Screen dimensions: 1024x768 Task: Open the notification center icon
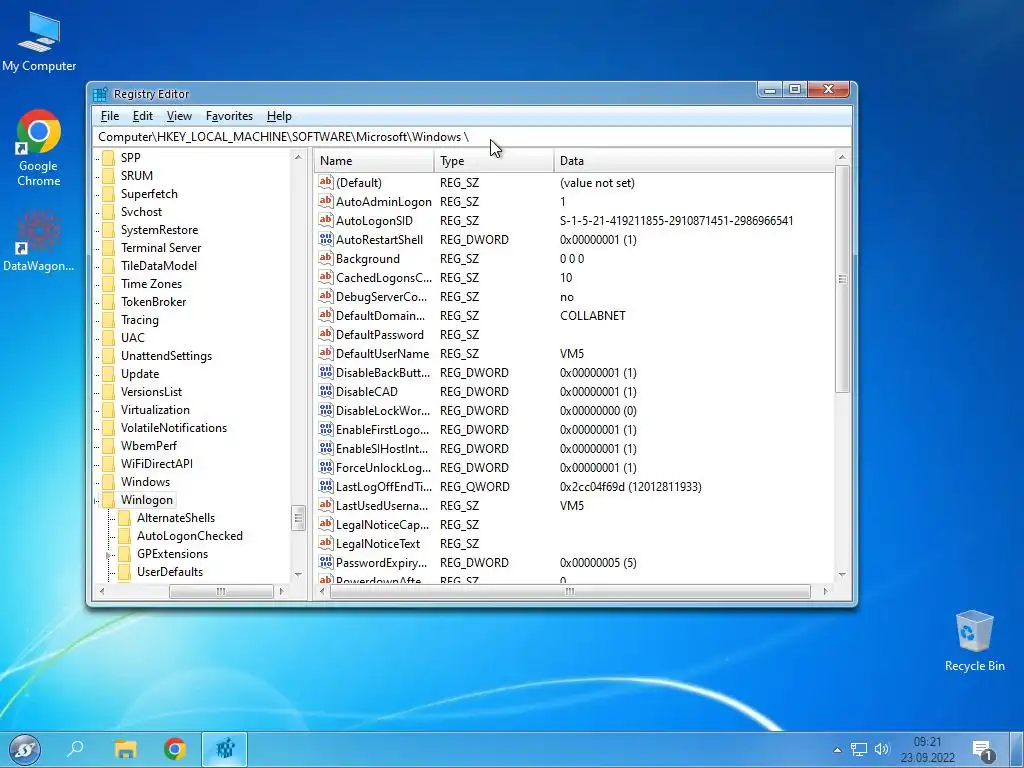point(982,751)
